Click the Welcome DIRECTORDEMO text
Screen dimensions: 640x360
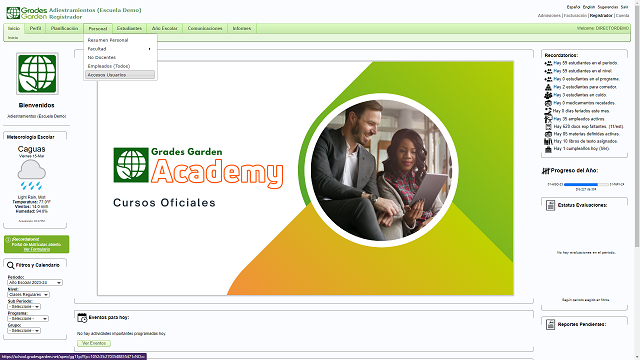[x=602, y=28]
